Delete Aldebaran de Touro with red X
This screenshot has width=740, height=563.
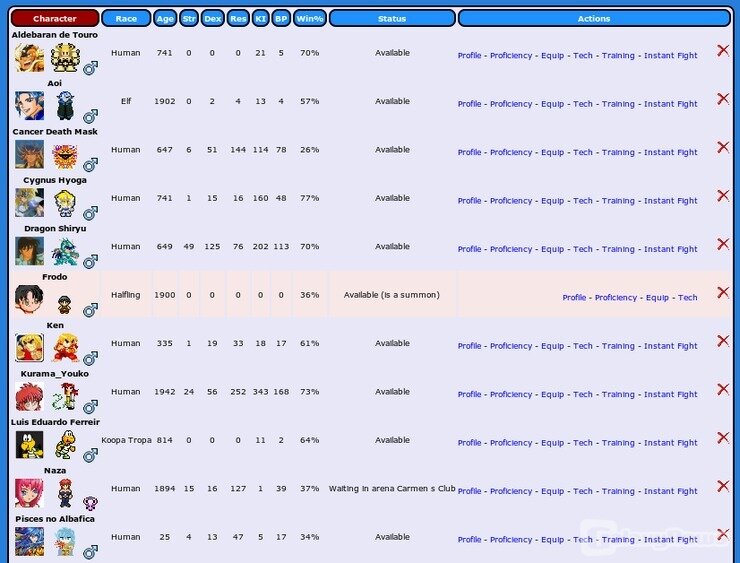point(723,50)
